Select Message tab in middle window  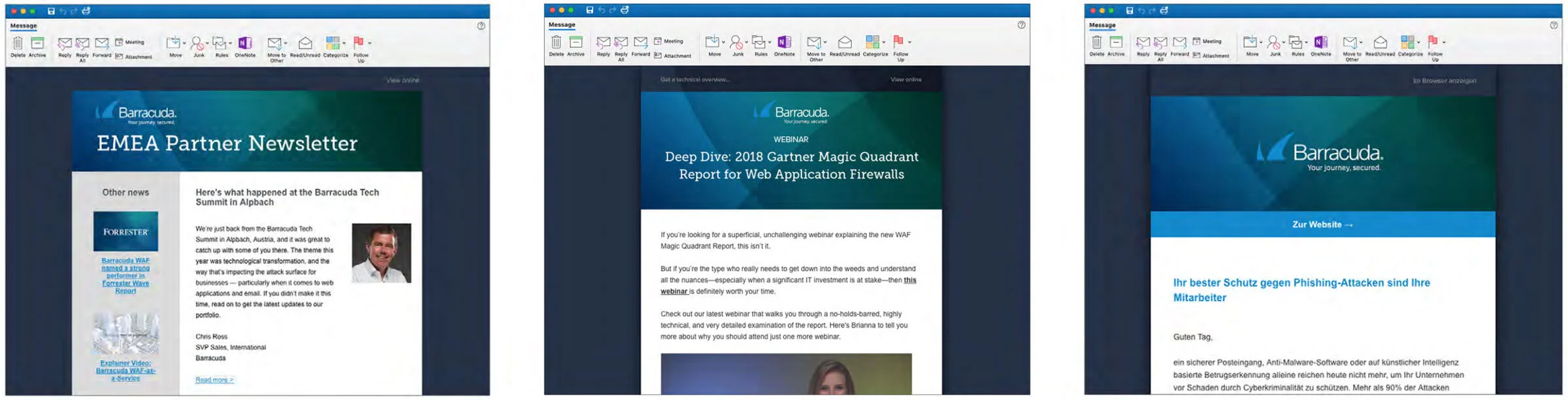tap(562, 25)
